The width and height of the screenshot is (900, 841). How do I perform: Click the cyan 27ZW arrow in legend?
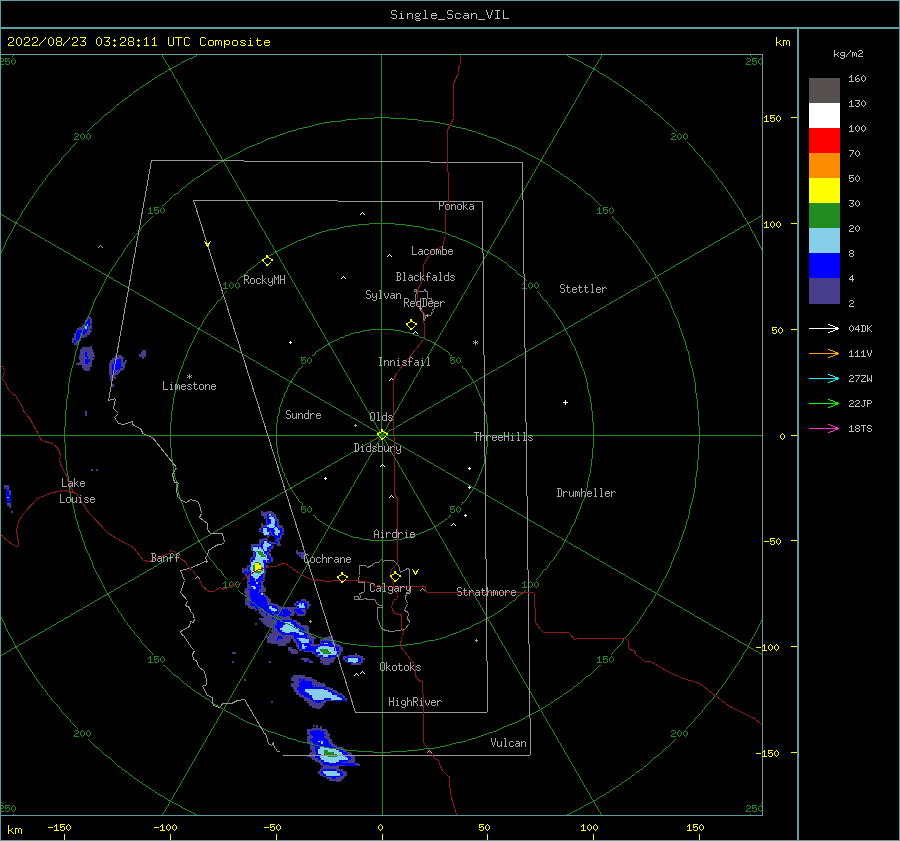(824, 378)
